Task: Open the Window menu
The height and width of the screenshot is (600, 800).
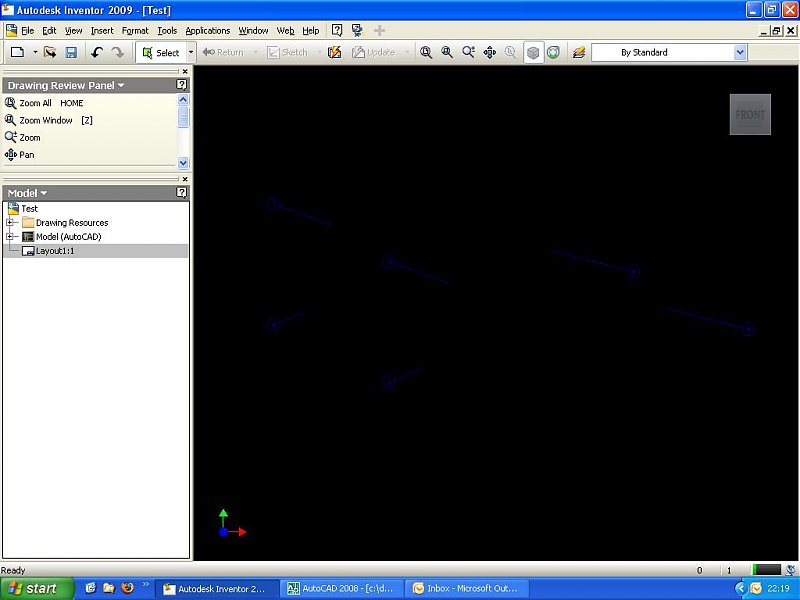Action: point(254,31)
